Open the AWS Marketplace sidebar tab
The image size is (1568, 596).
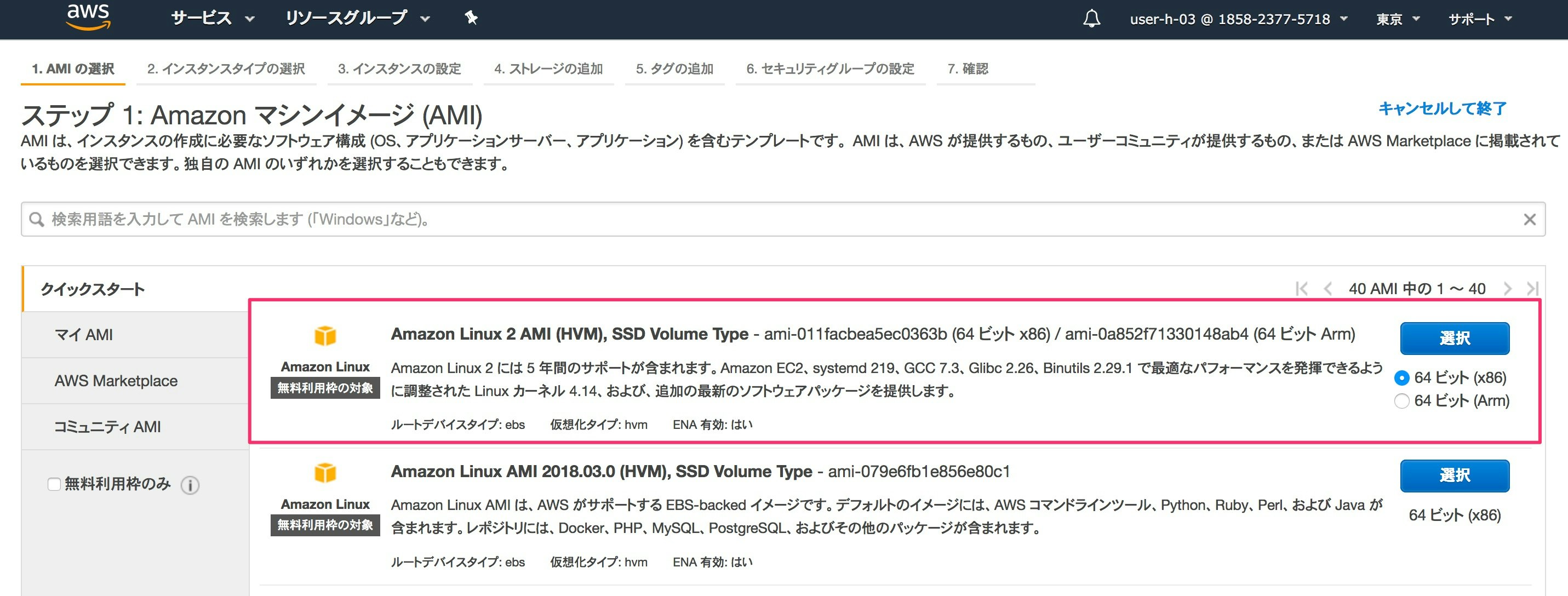[x=116, y=381]
